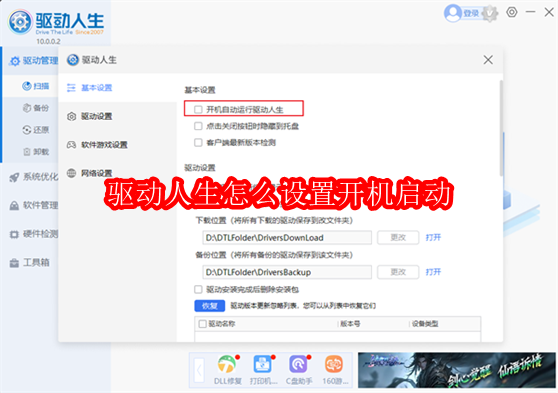Click the sliders icon beside 基本设置
The width and height of the screenshot is (558, 393).
click(x=72, y=88)
